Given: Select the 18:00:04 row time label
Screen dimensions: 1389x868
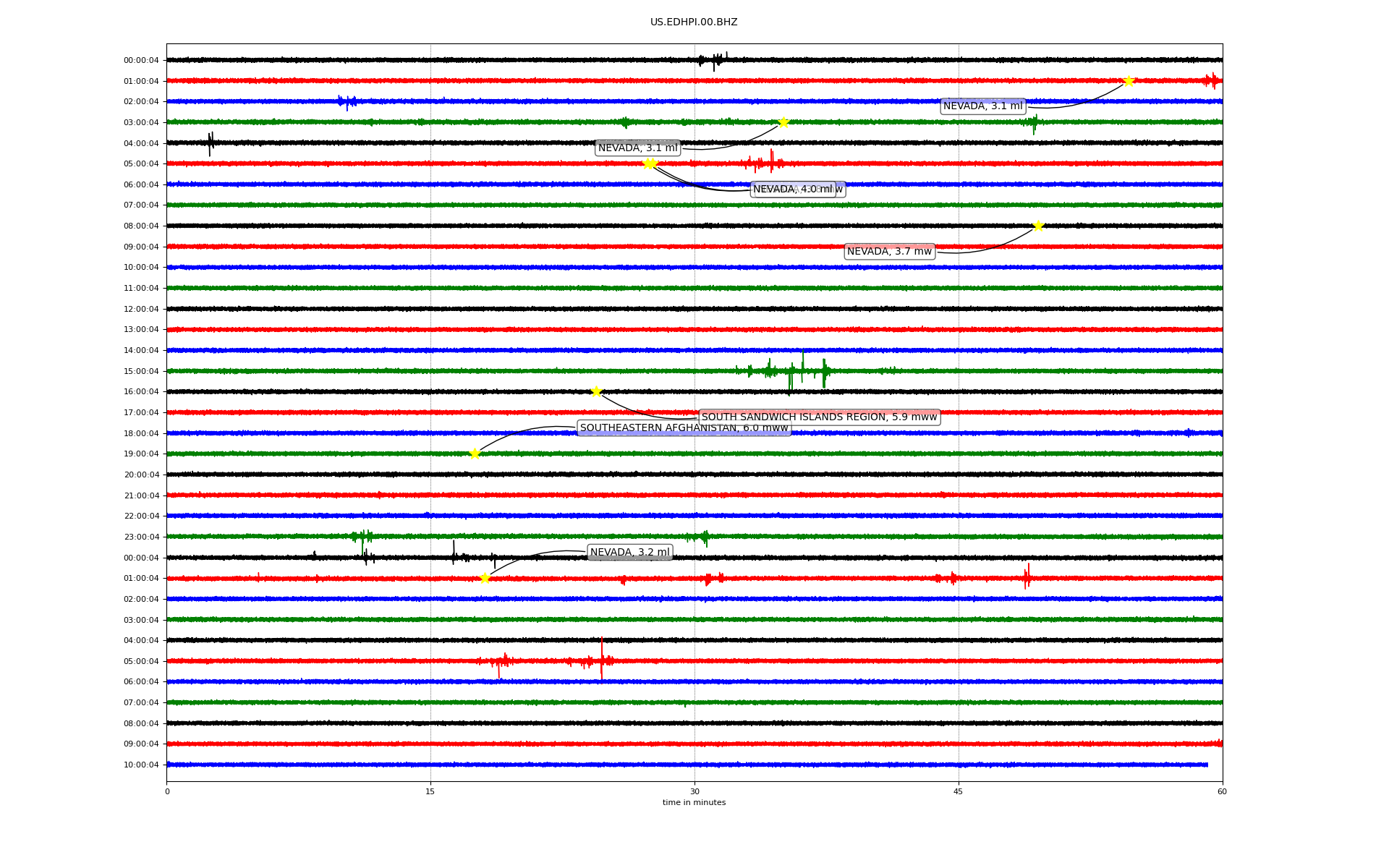Looking at the screenshot, I should pos(141,434).
